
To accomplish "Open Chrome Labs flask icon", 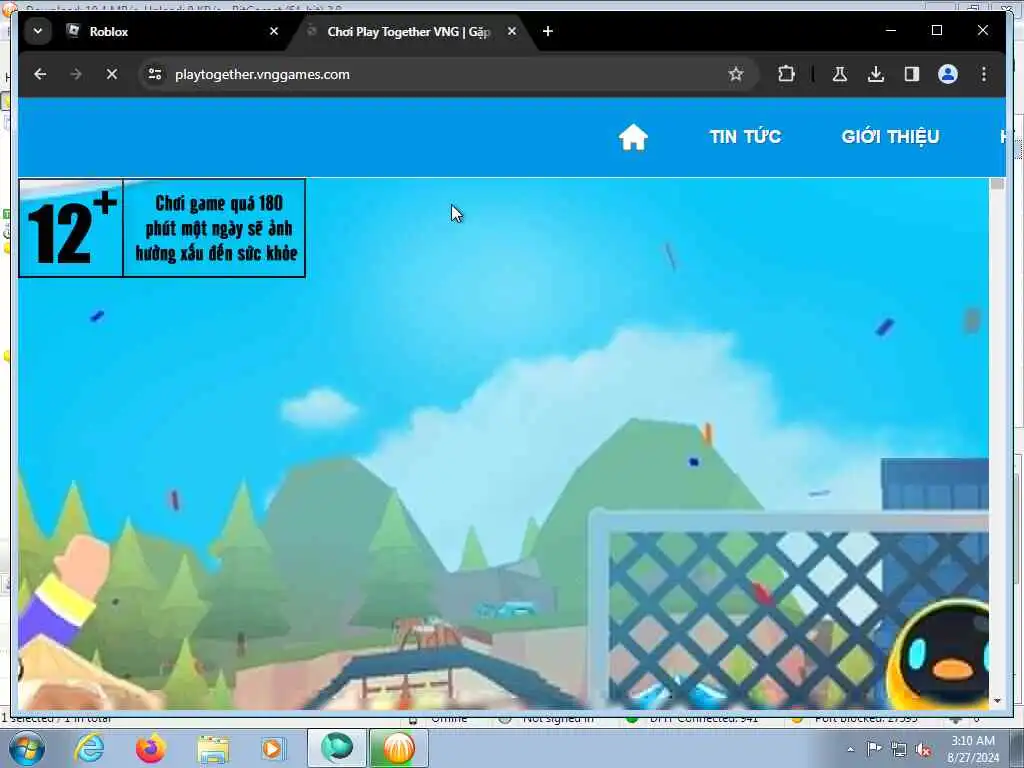I will tap(840, 74).
